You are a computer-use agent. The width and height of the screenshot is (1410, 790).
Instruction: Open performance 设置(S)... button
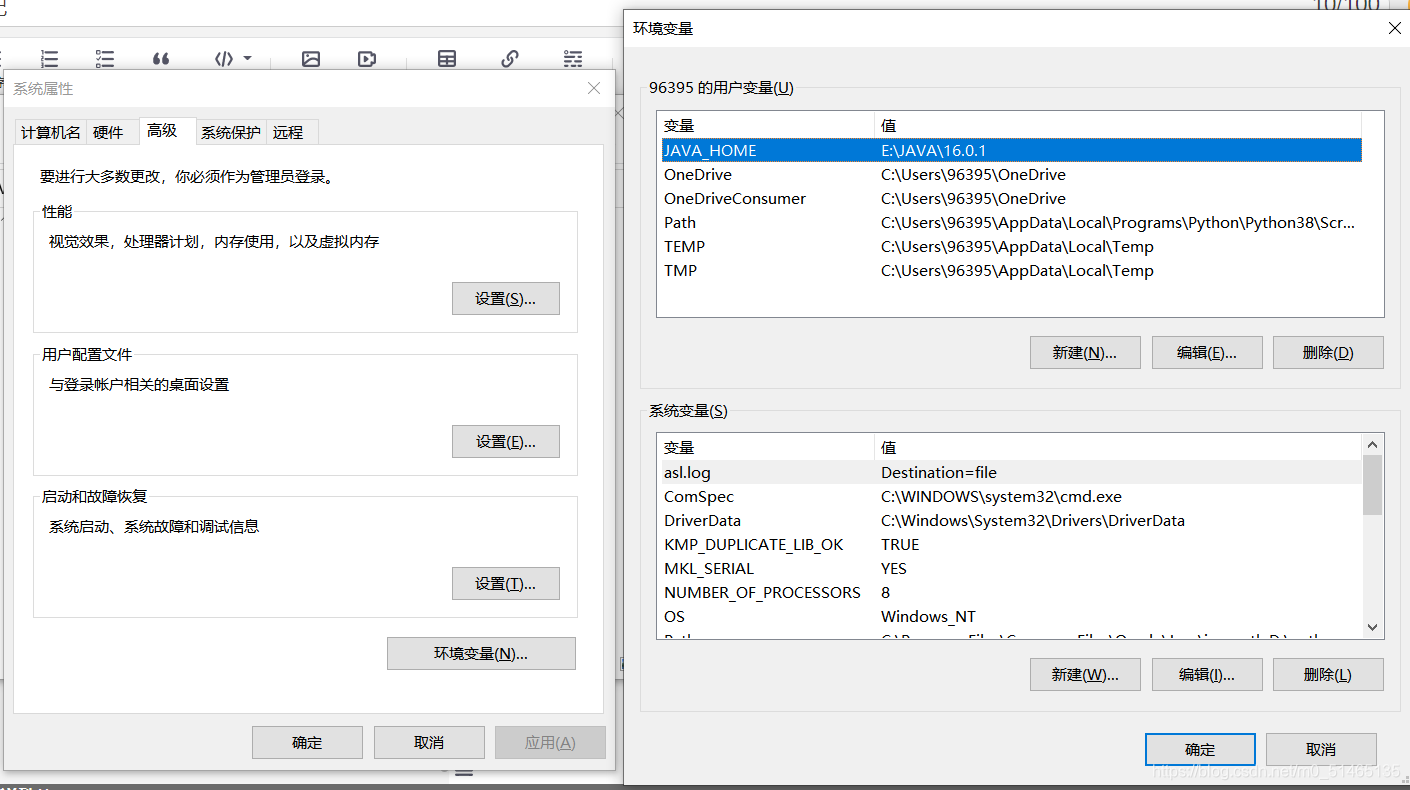[506, 299]
